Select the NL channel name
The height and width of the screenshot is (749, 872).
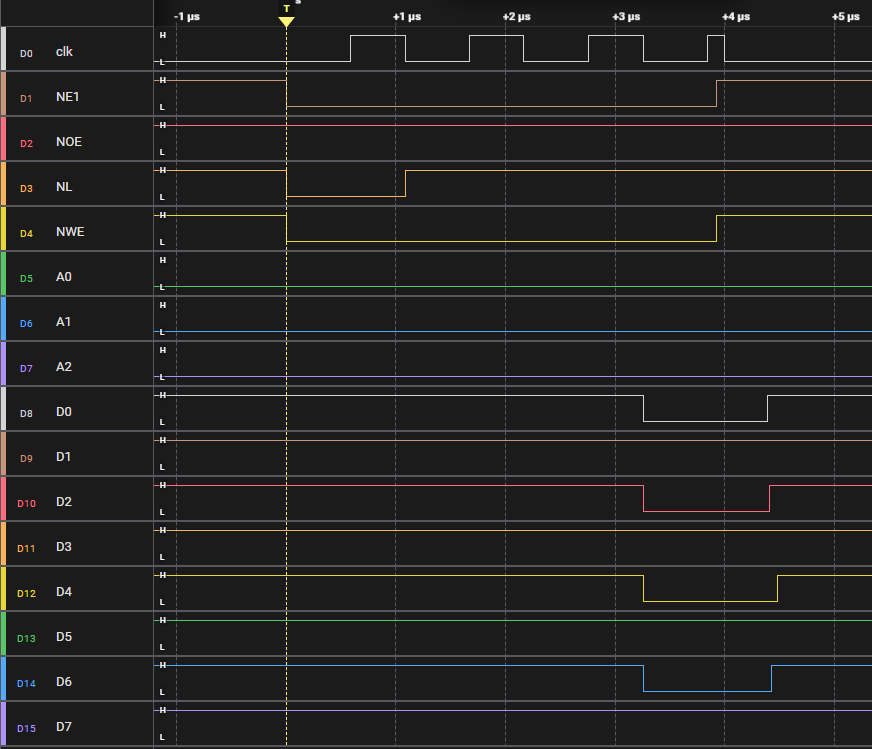click(64, 187)
